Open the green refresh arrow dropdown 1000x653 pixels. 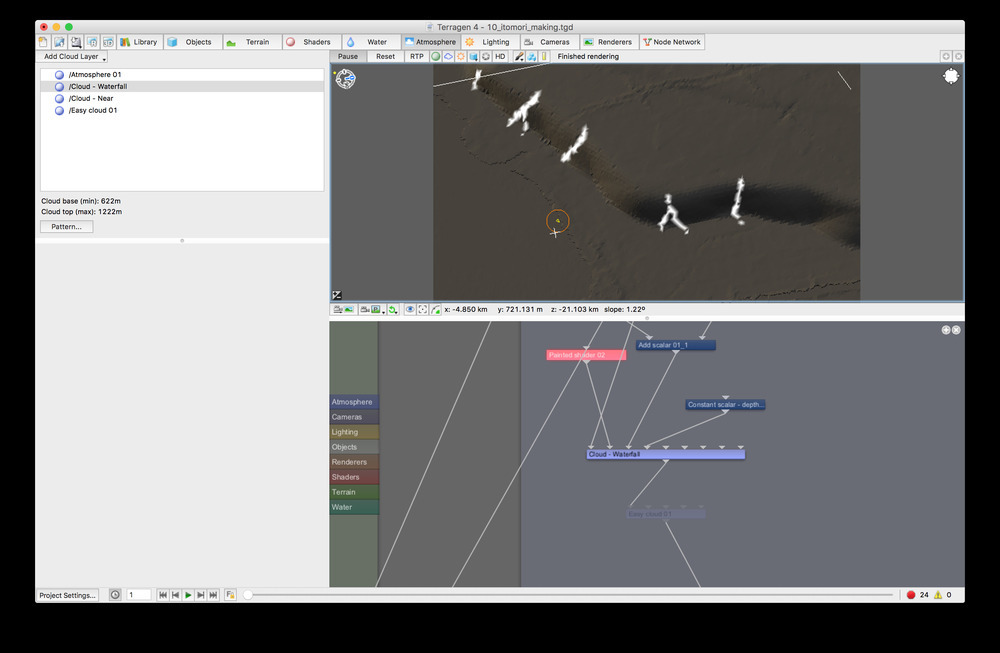pos(393,309)
